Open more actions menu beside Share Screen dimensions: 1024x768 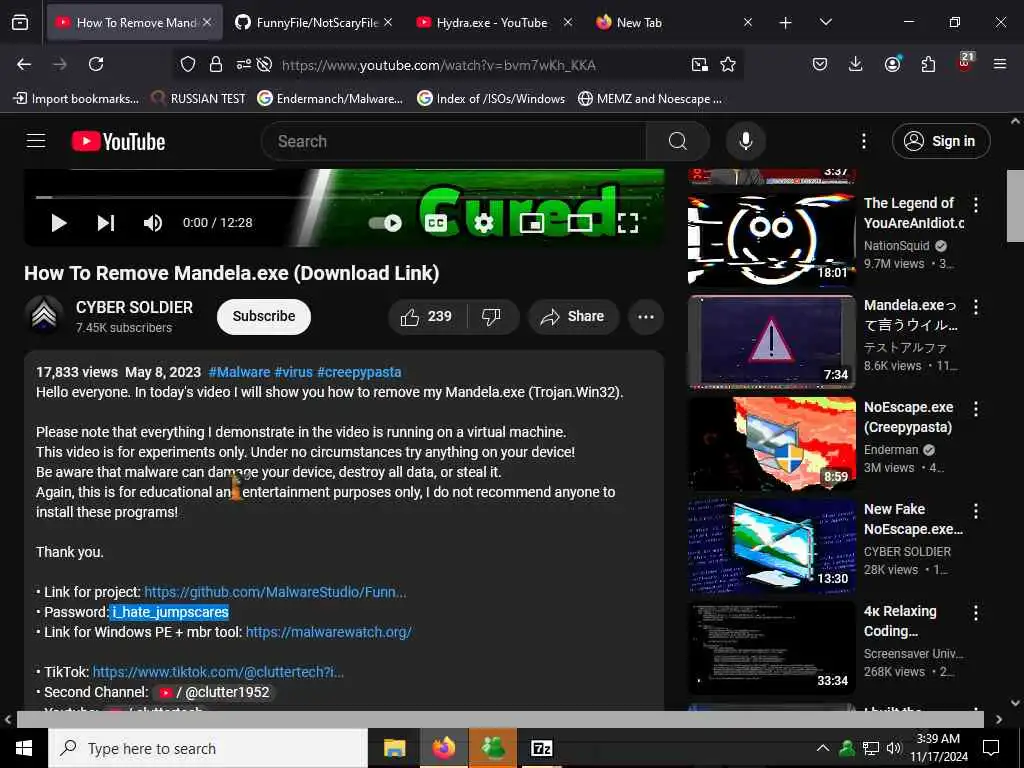[646, 317]
